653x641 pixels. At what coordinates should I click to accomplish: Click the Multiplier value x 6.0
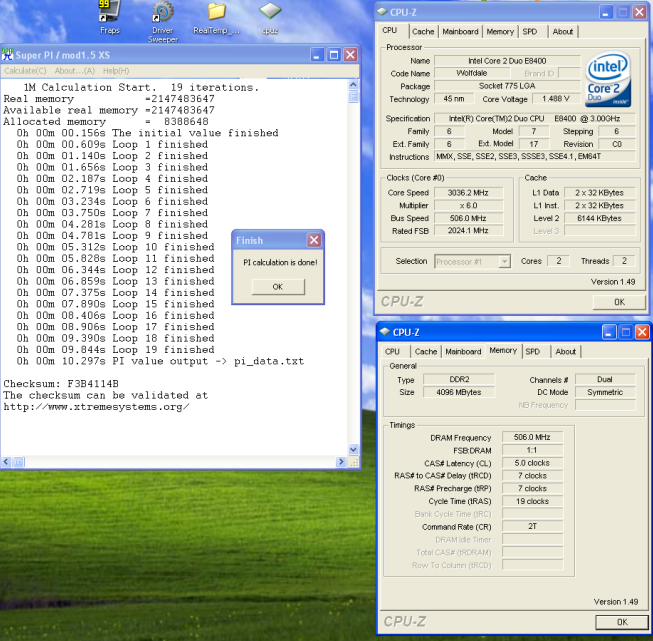pos(468,205)
